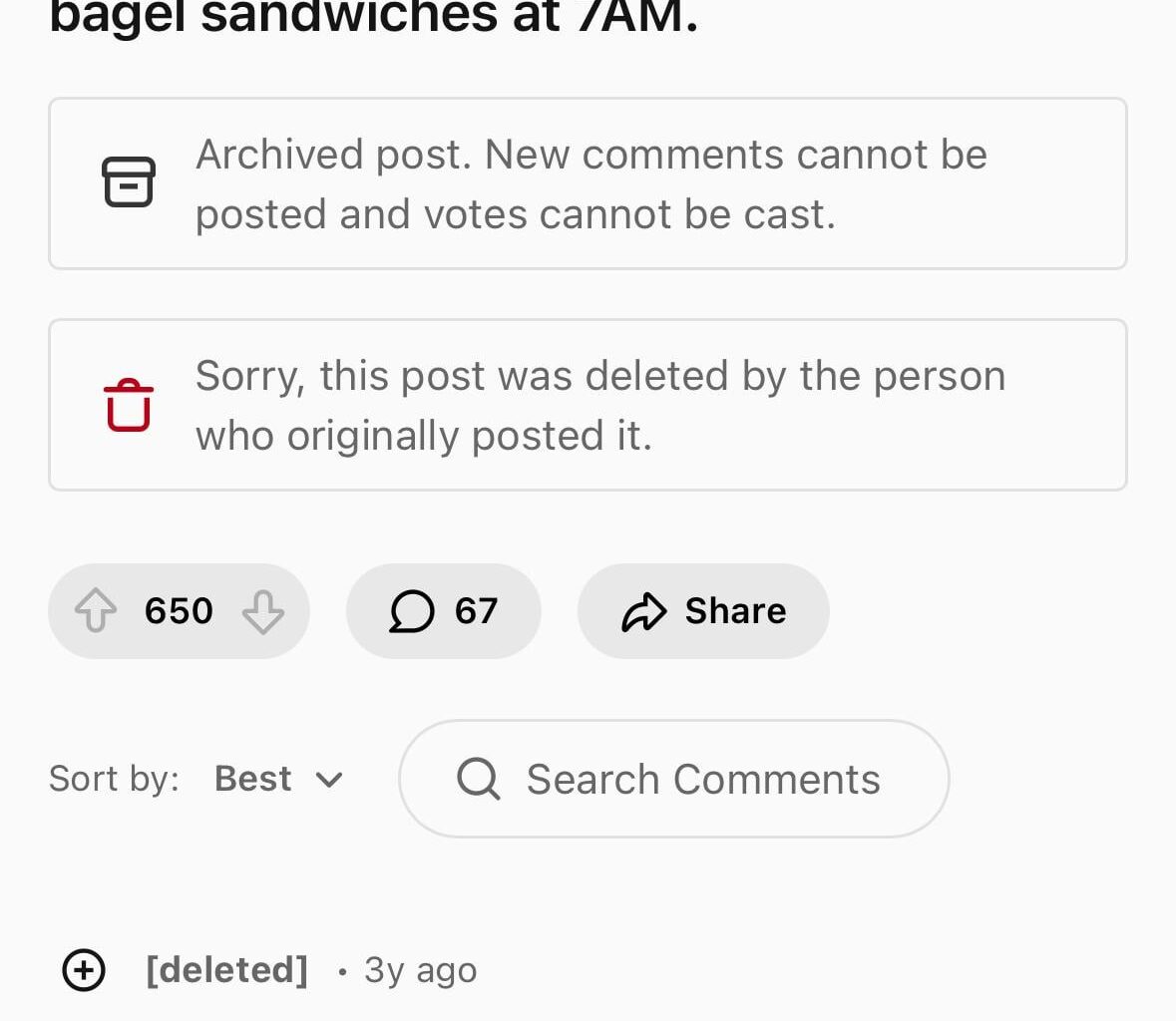Select Best in the sort options
Image resolution: width=1176 pixels, height=1021 pixels.
(252, 779)
